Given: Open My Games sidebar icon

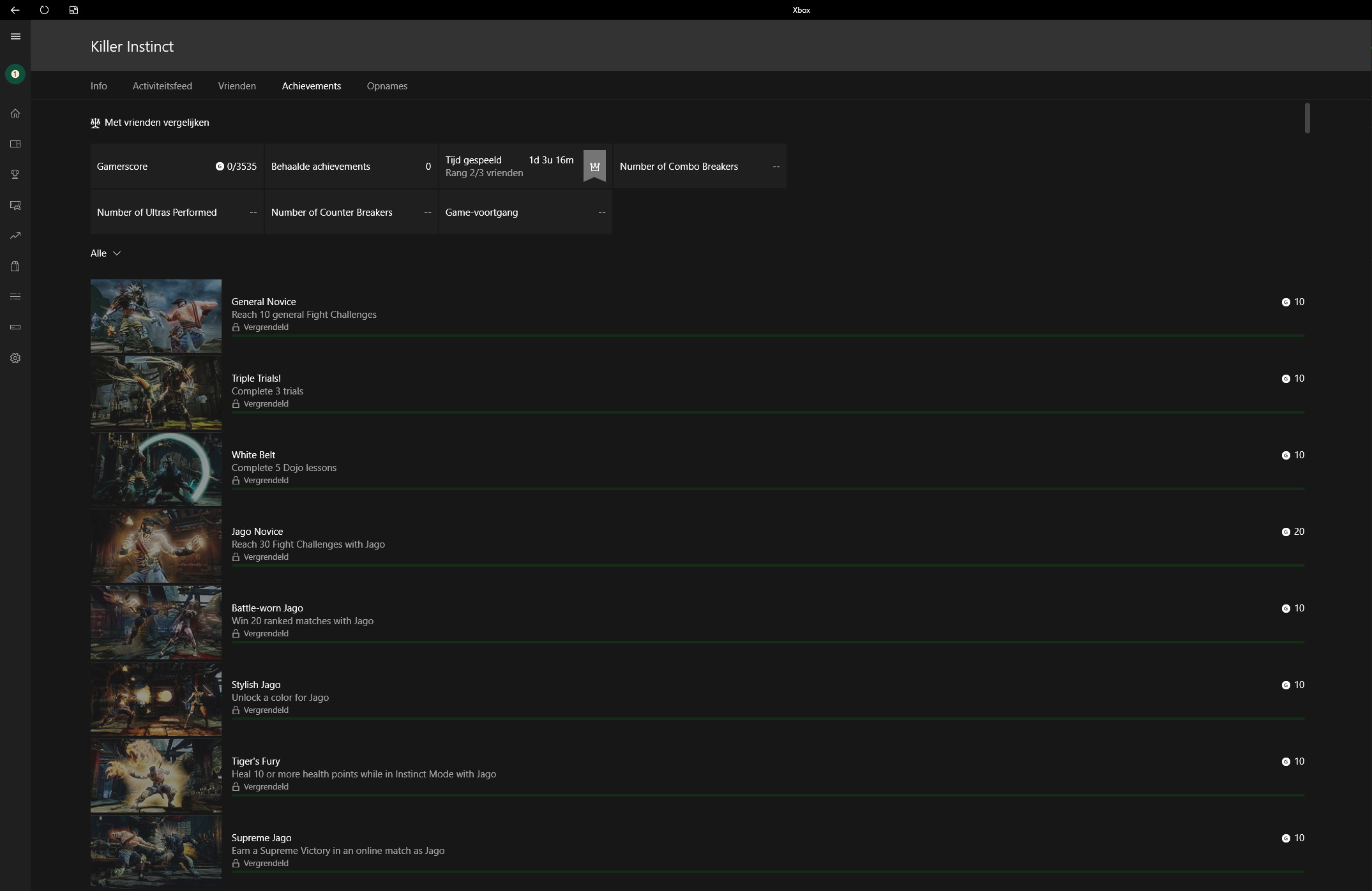Looking at the screenshot, I should 15,144.
